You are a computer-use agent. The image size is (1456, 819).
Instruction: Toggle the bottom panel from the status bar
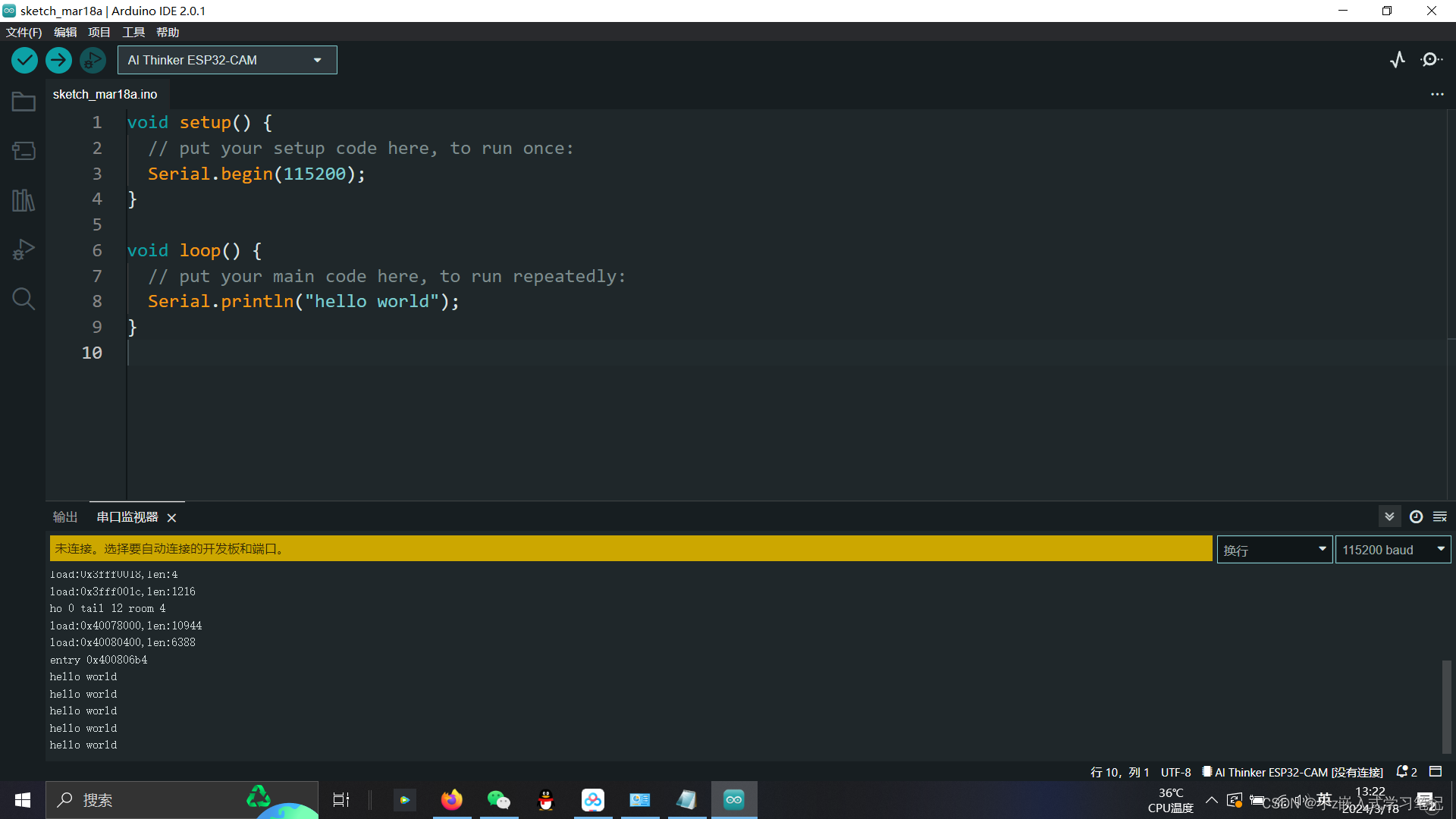[1436, 771]
